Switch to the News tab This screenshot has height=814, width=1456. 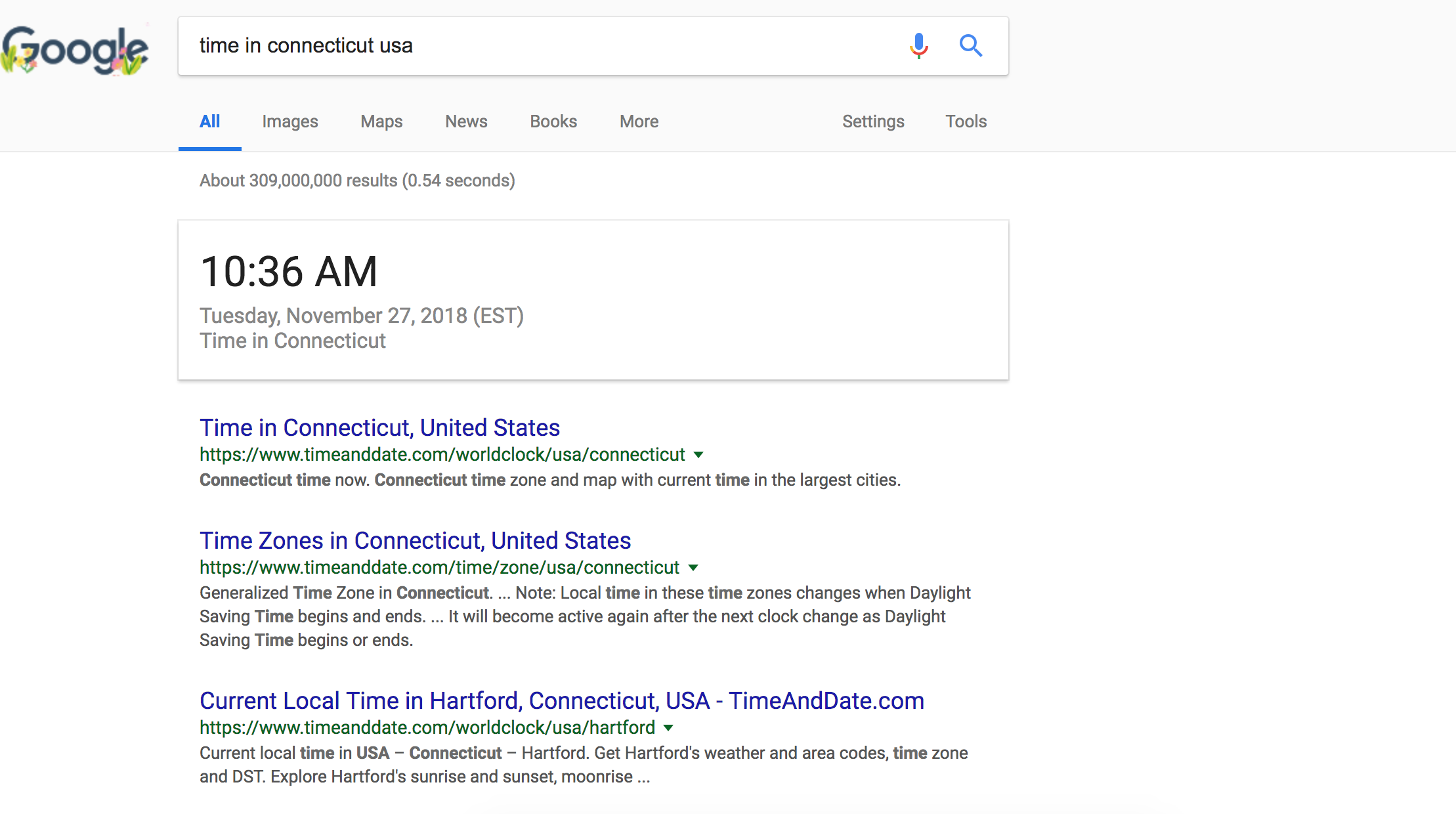coord(466,121)
